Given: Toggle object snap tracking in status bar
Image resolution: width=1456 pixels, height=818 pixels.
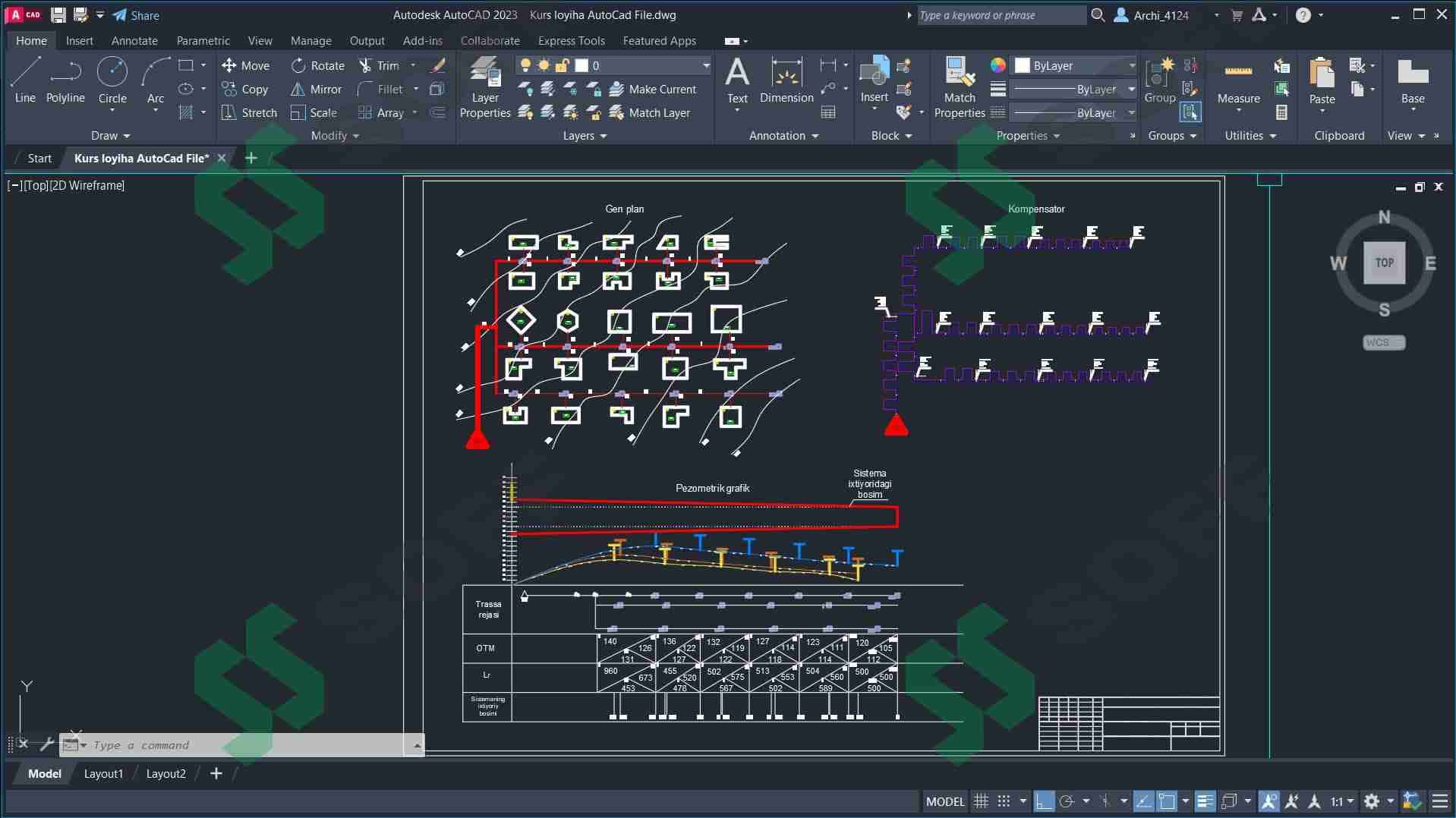Looking at the screenshot, I should tap(1143, 801).
